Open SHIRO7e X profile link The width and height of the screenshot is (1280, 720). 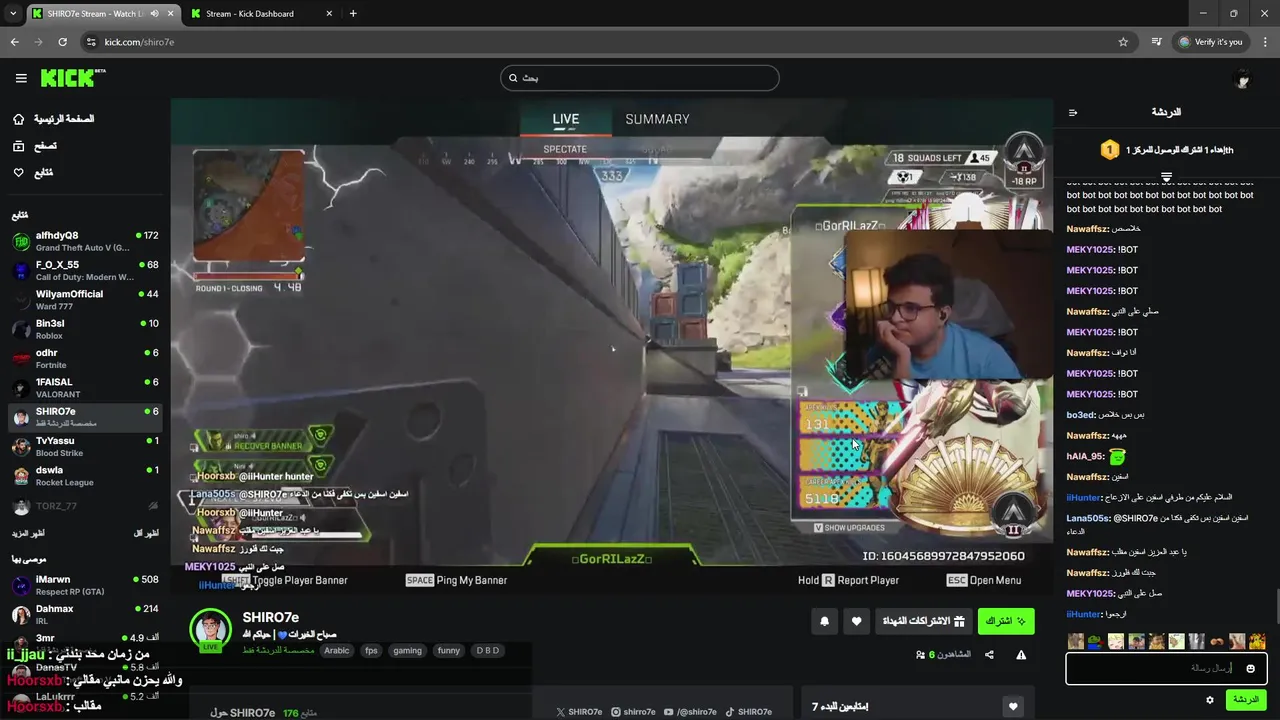[580, 712]
